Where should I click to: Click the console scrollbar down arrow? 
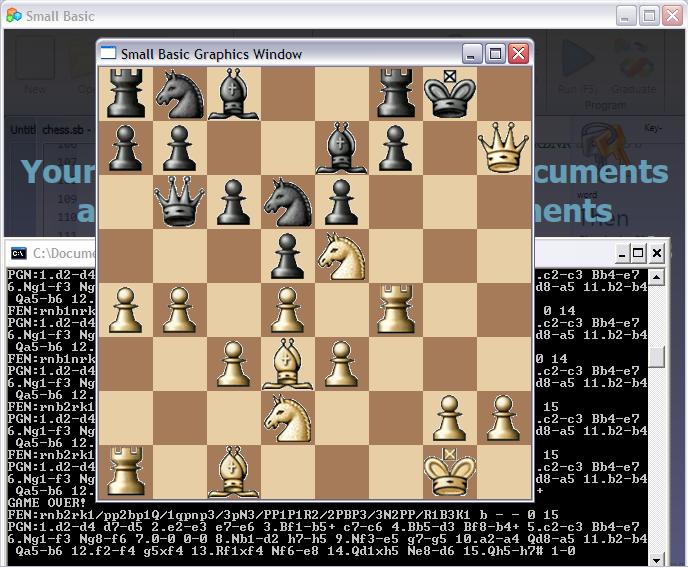tap(656, 560)
